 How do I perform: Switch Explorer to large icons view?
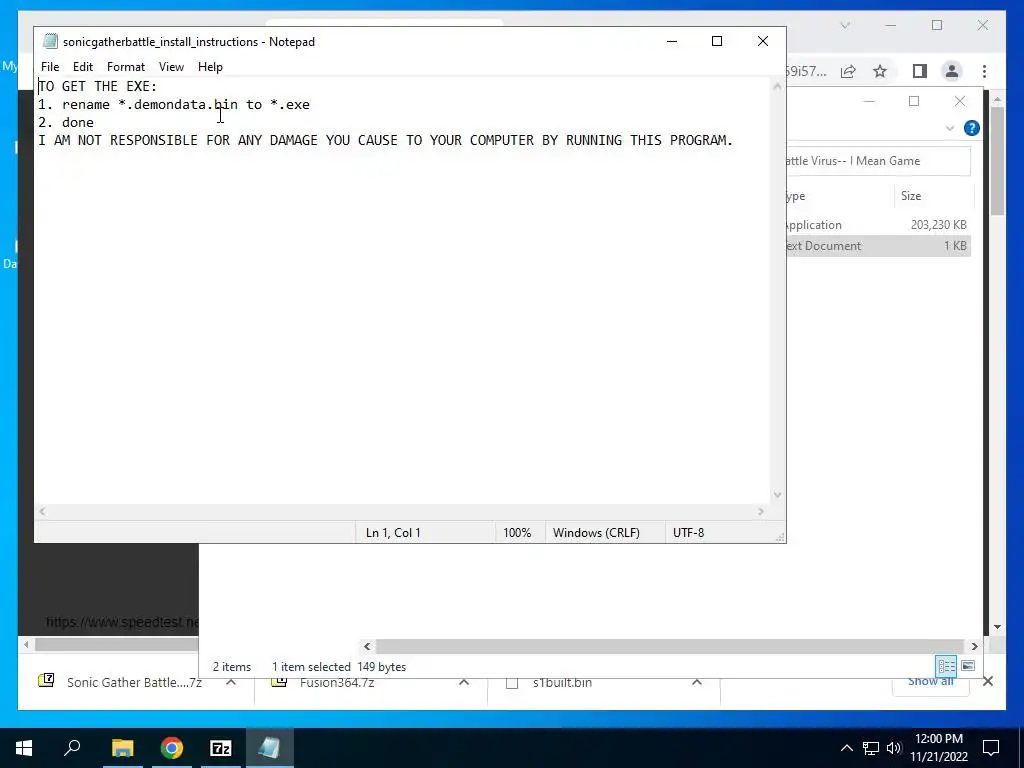point(968,666)
